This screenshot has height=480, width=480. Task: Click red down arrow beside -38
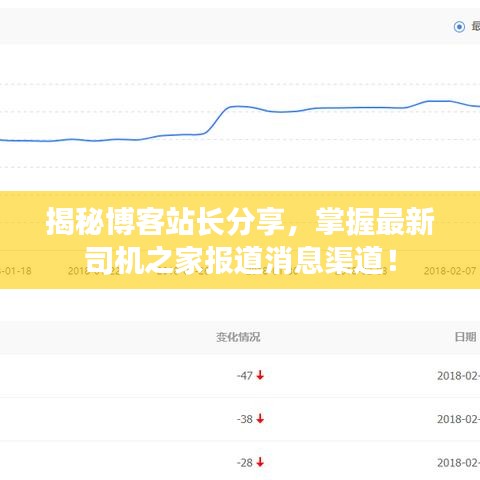pyautogui.click(x=260, y=419)
